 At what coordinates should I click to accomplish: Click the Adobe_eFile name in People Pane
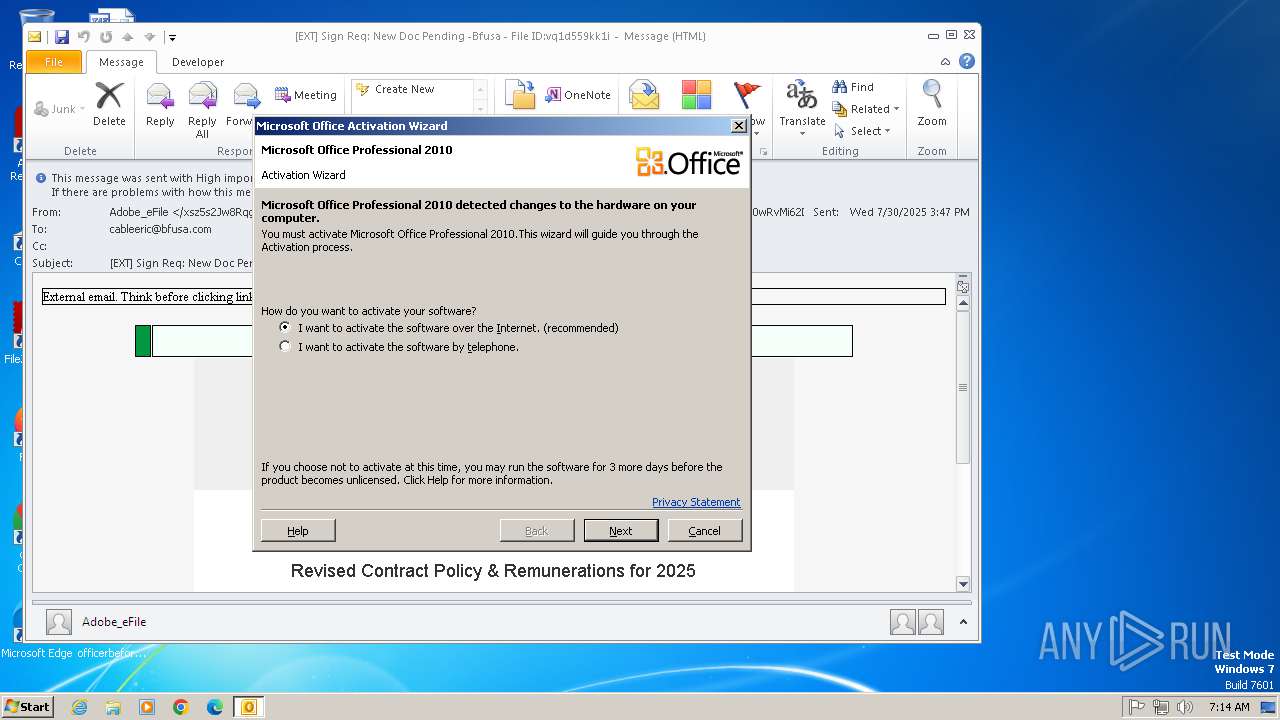[114, 622]
